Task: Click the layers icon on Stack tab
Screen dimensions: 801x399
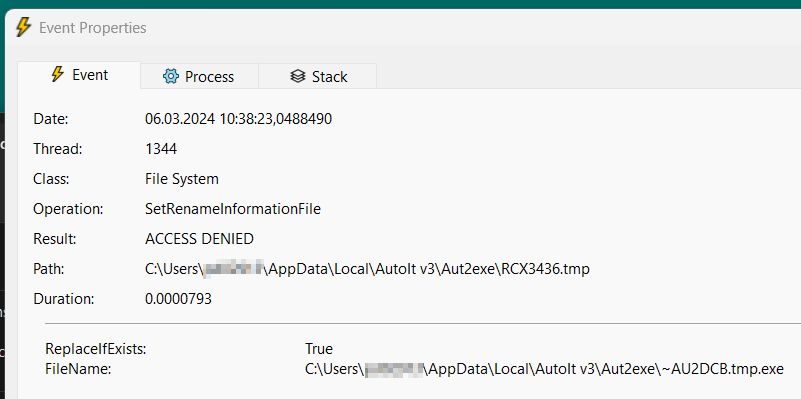Action: [297, 77]
